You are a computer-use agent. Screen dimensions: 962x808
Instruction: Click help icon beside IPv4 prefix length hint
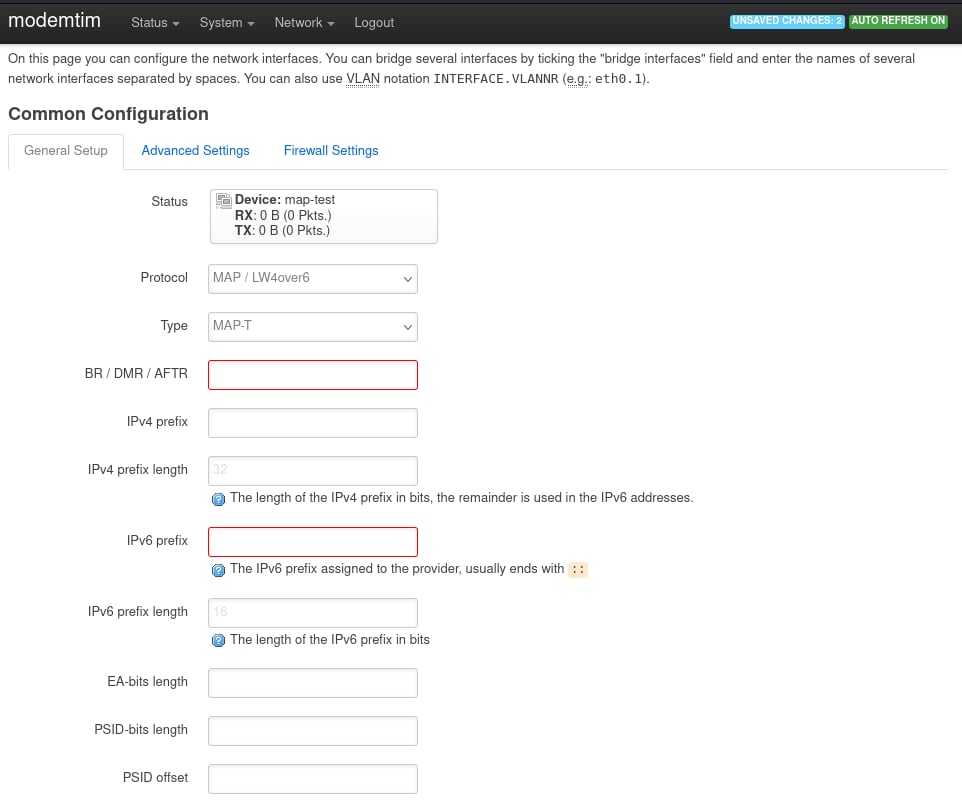point(218,499)
